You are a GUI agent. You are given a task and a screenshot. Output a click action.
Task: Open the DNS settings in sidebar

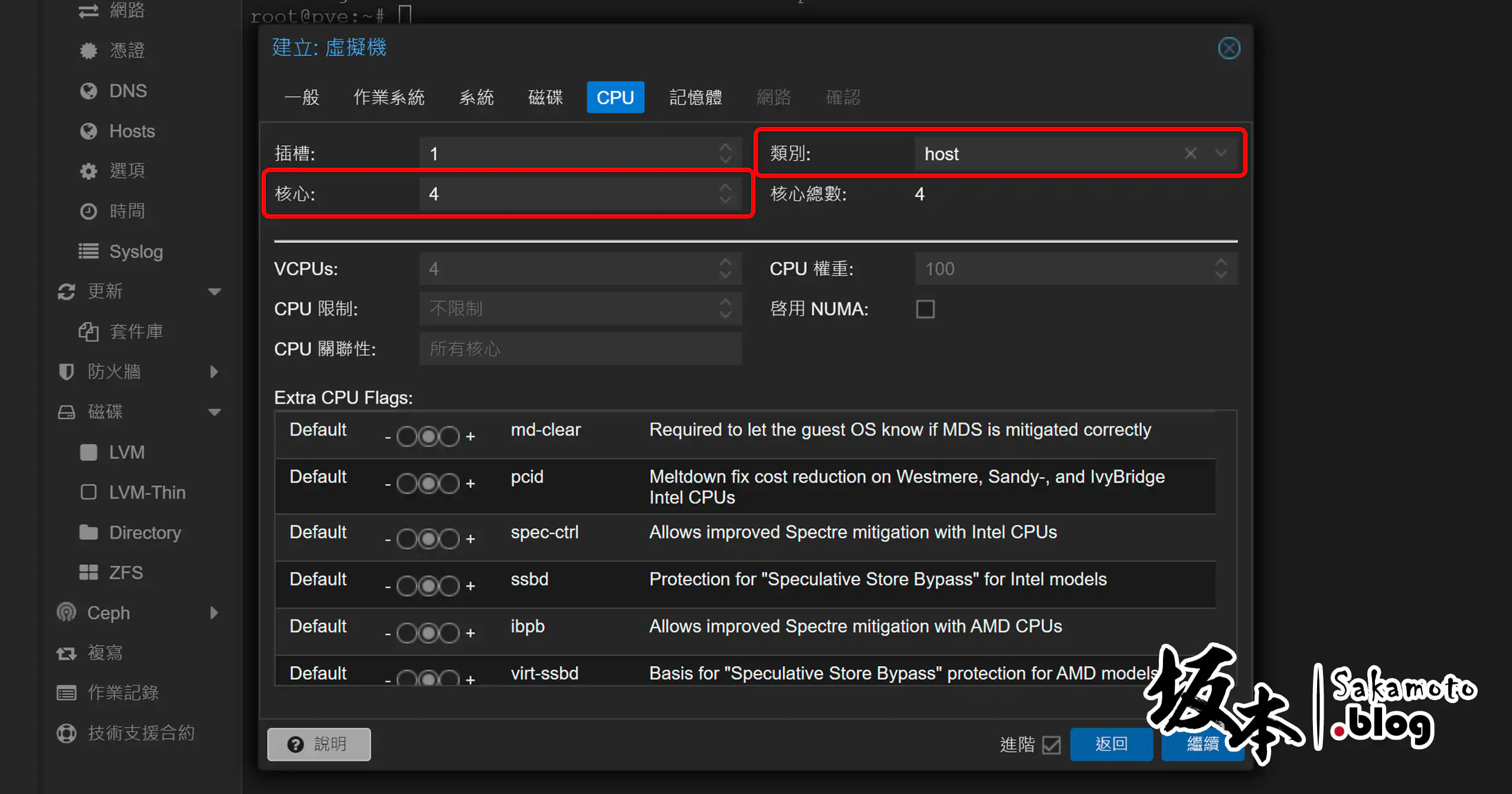tap(128, 90)
